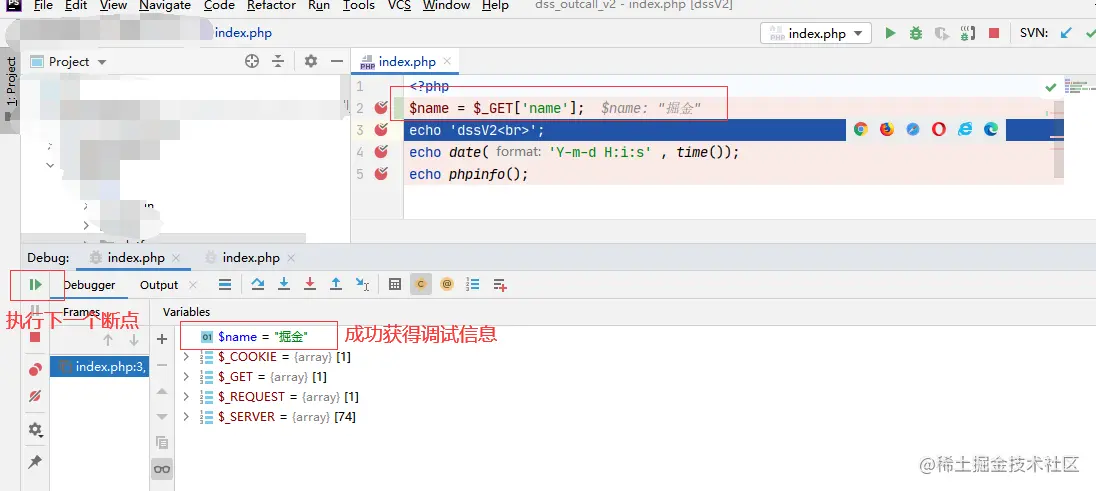Close the Output tab
This screenshot has height=491, width=1096.
(193, 285)
